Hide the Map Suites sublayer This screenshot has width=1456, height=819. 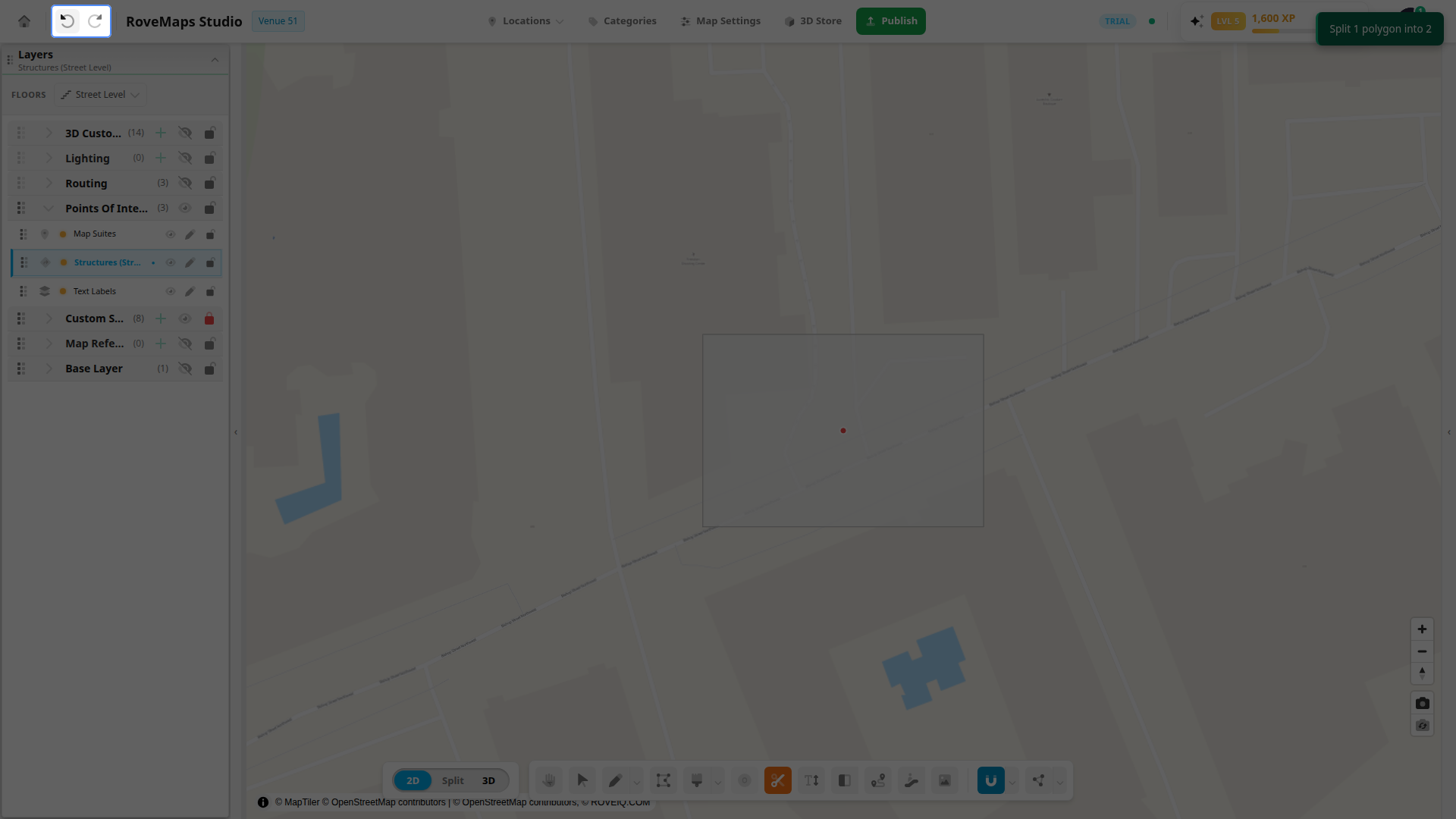(x=171, y=234)
